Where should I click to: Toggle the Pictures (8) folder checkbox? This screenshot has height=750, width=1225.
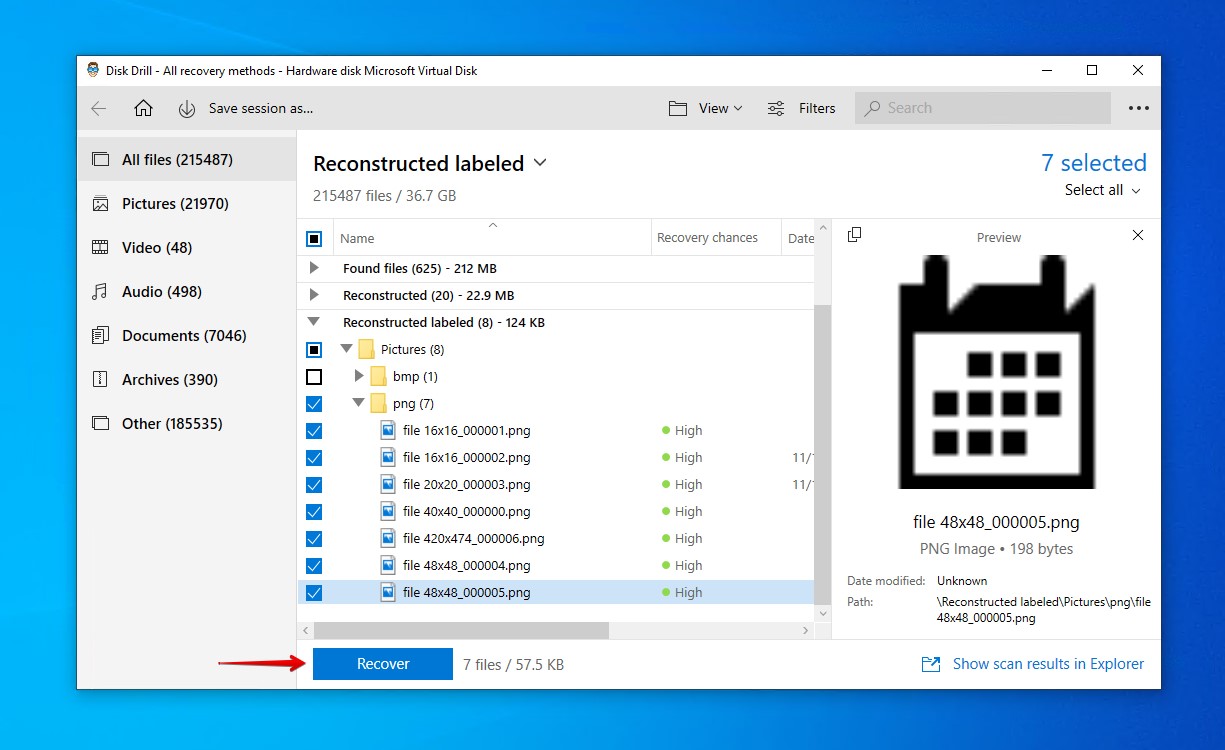(x=314, y=350)
